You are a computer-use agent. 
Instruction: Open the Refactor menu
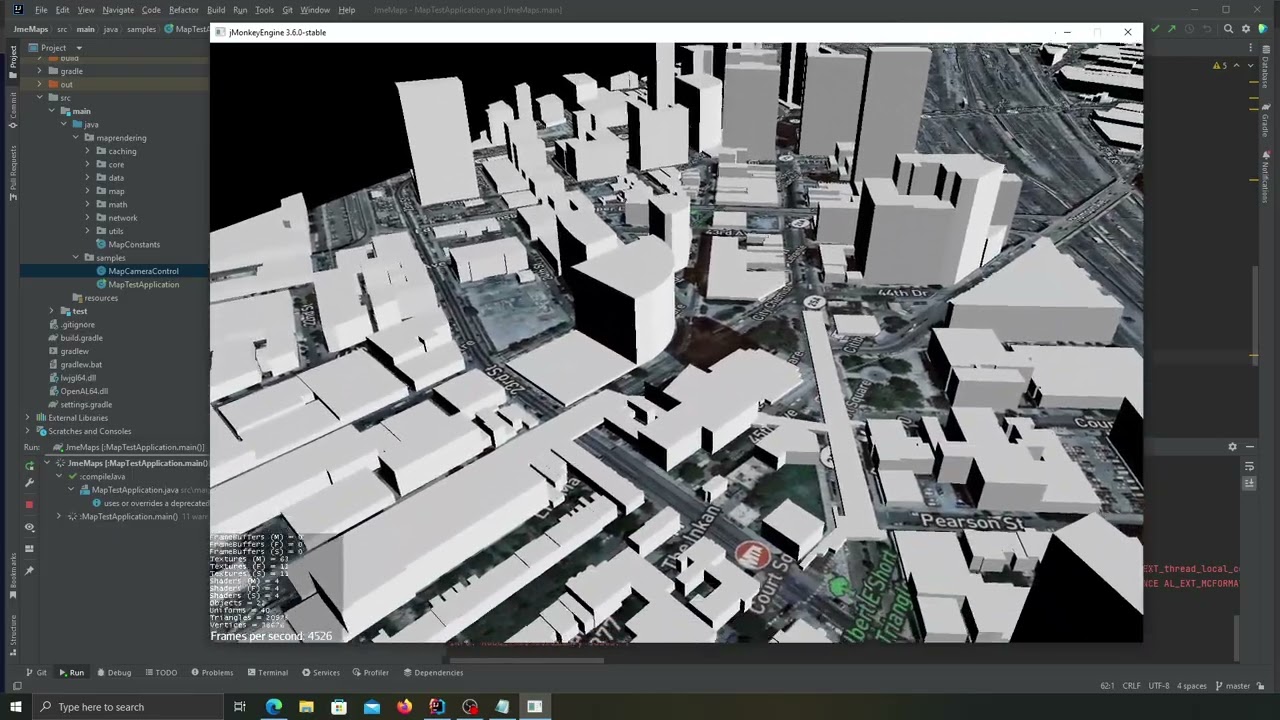[x=183, y=10]
